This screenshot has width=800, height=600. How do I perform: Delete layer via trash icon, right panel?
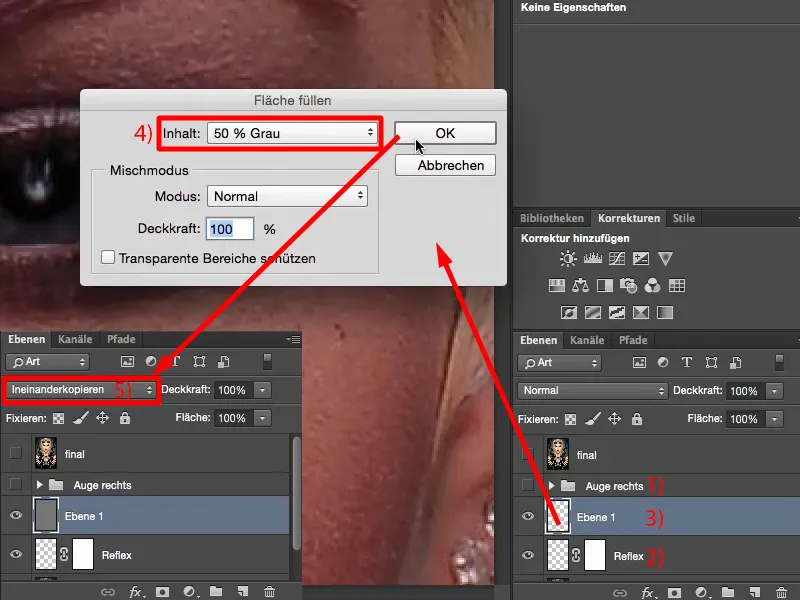click(x=781, y=593)
